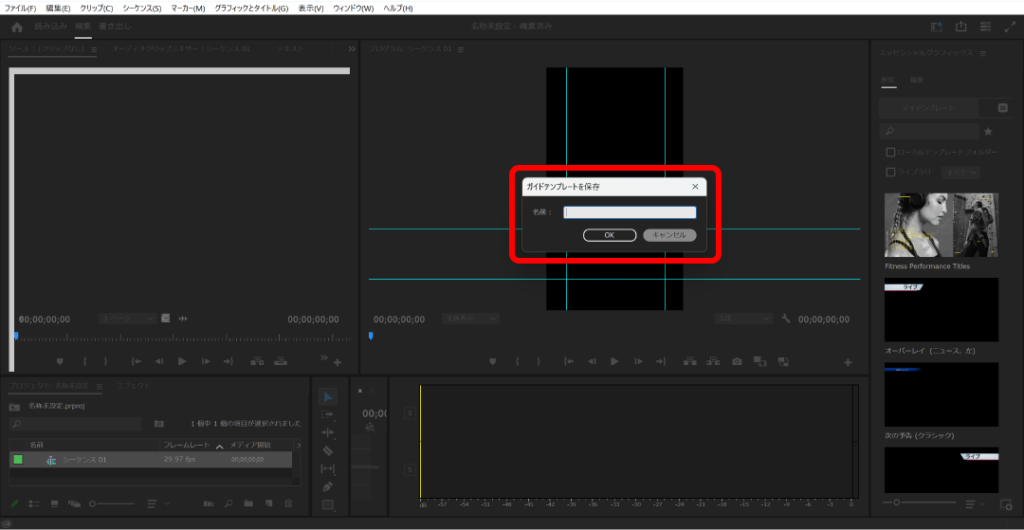Click the 名前 text field in dialog
1024x530 pixels.
click(x=629, y=212)
